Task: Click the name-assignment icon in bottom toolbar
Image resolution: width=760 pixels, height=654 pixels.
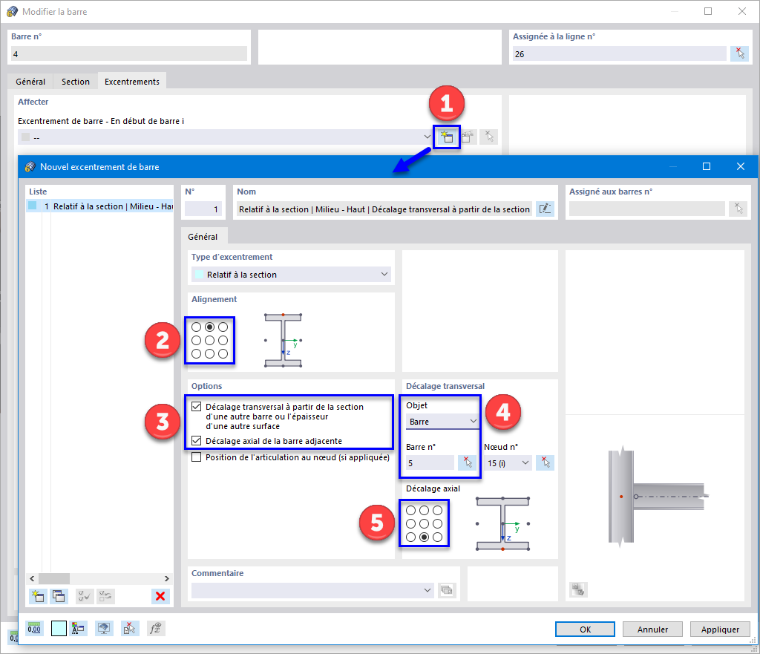Action: pos(78,629)
